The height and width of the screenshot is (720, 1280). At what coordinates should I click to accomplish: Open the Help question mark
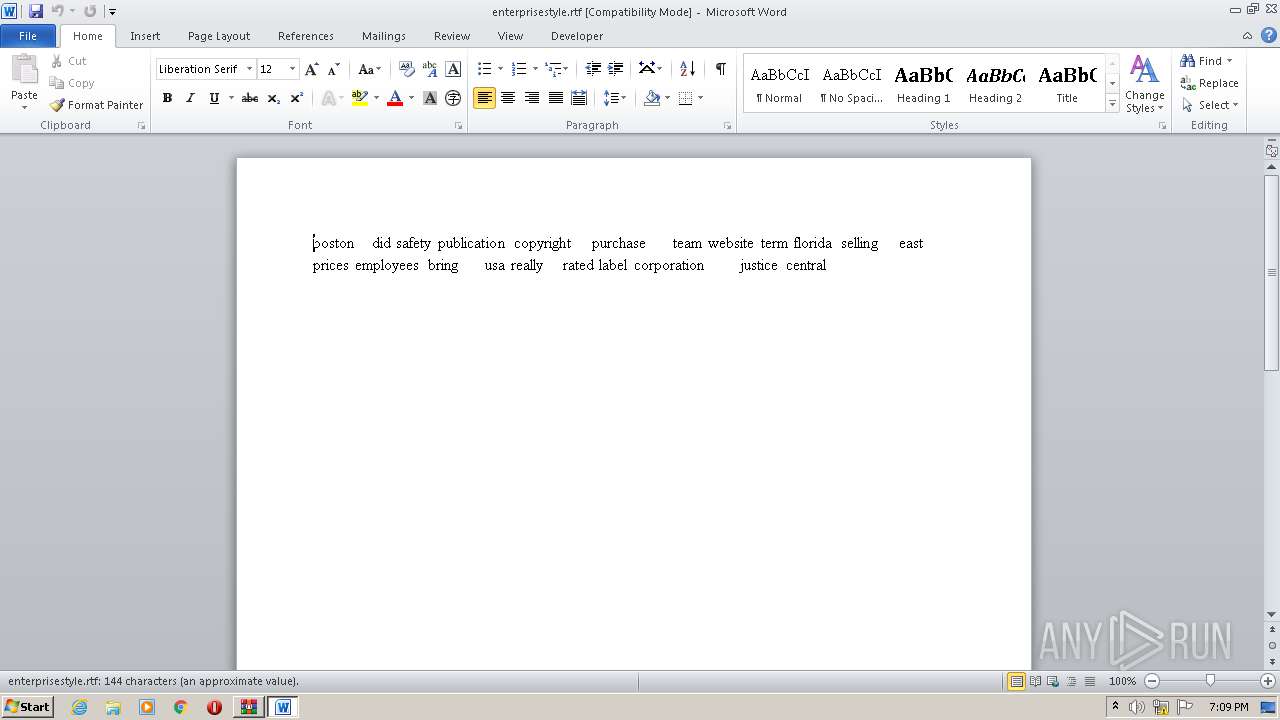(x=1269, y=35)
